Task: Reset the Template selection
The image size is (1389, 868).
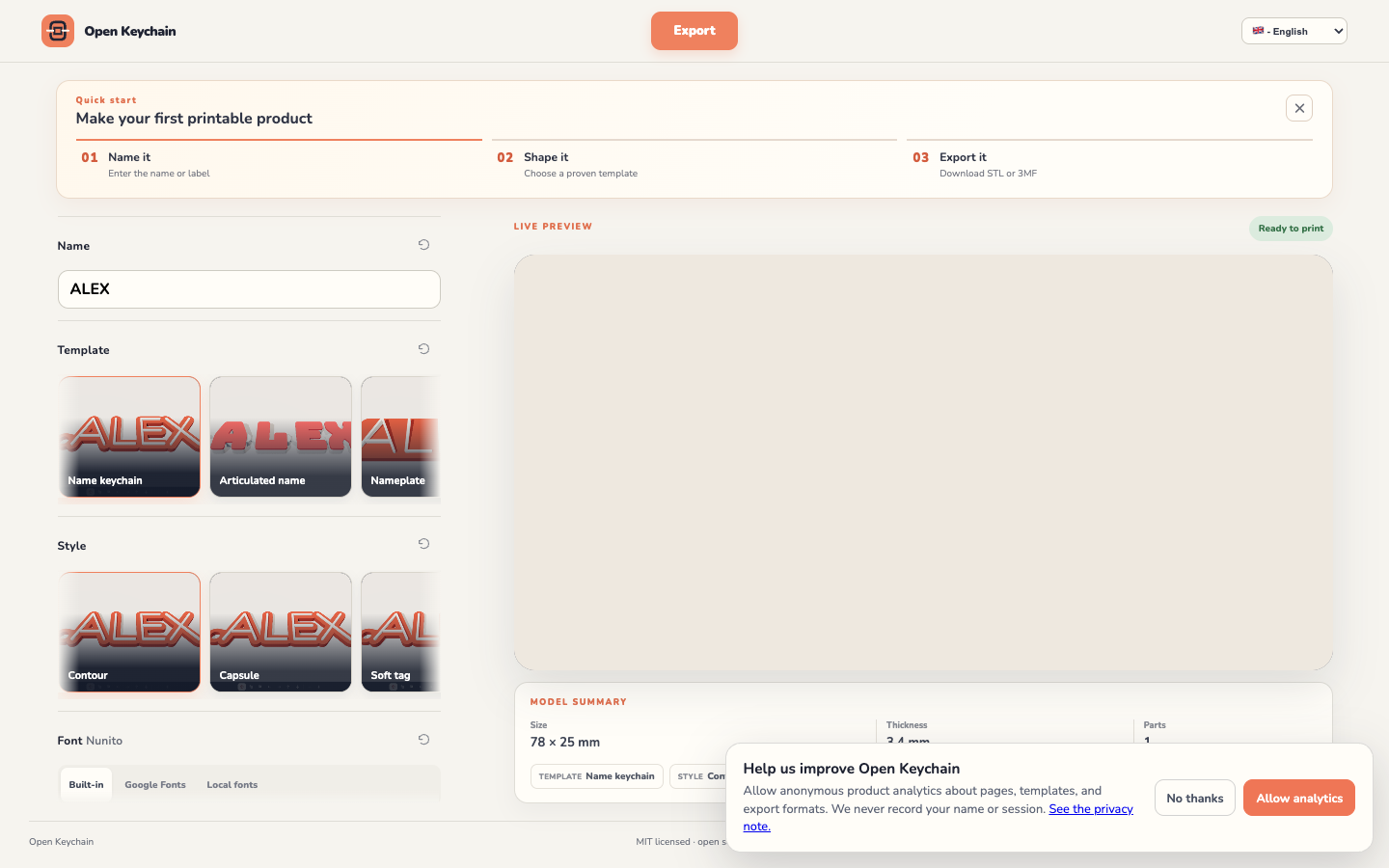Action: [423, 349]
